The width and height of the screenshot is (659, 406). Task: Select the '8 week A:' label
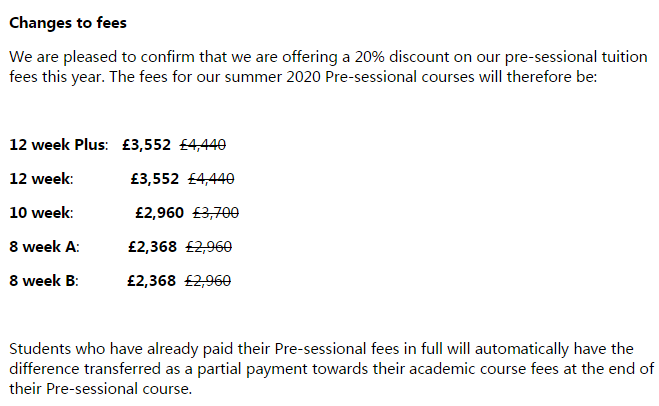[44, 247]
